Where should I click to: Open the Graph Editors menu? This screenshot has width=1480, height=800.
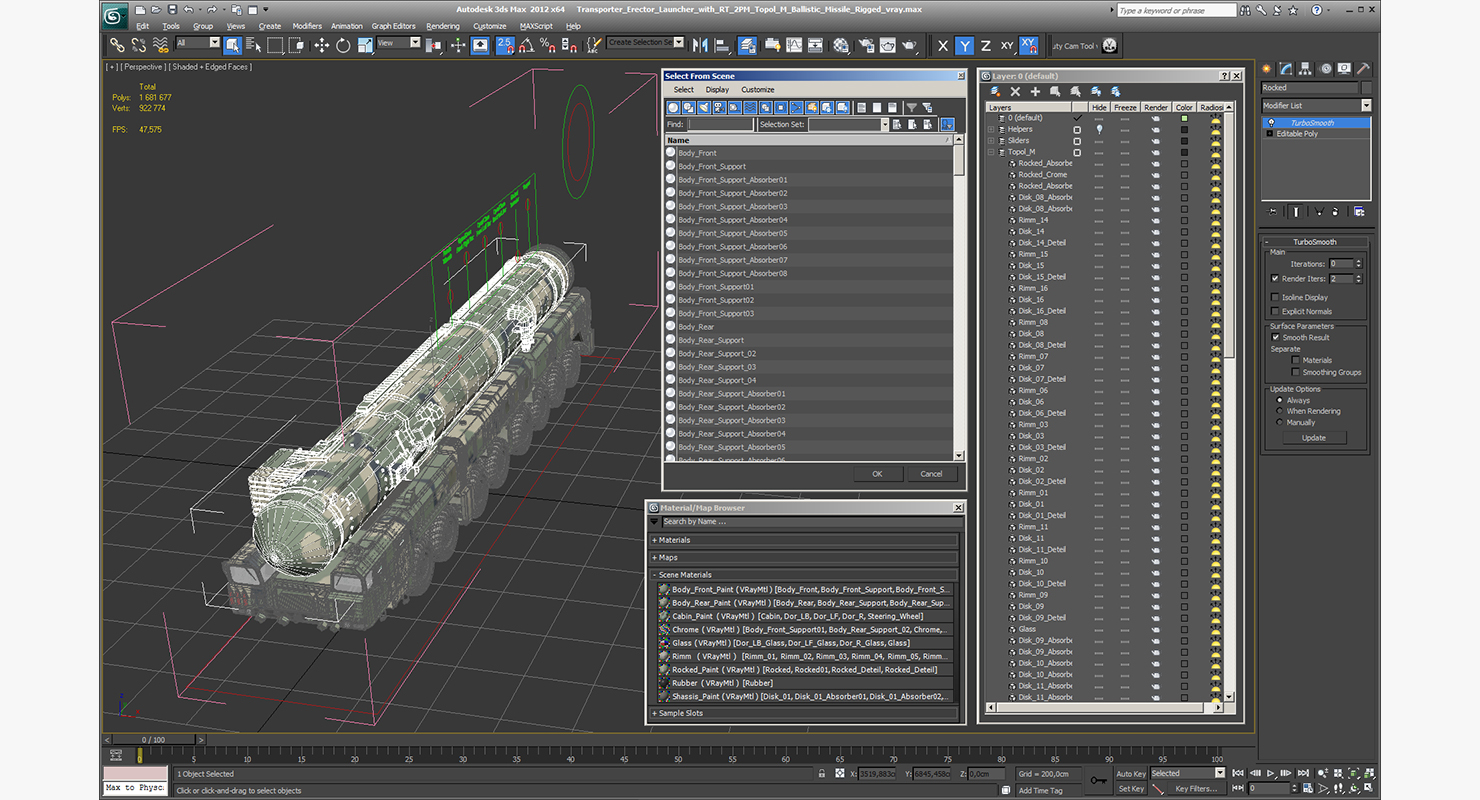393,26
